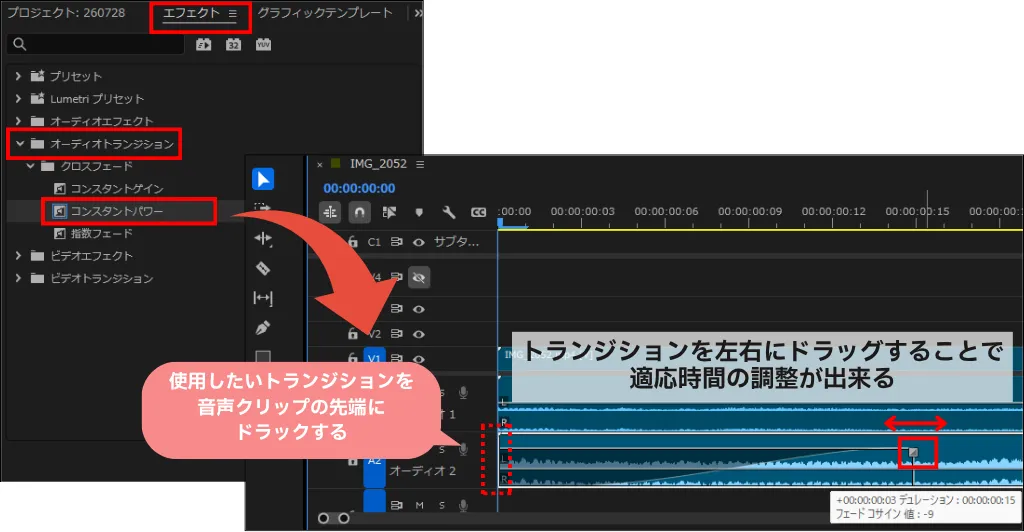The height and width of the screenshot is (532, 1024).
Task: Click right handle of timeline zoom scrollbar
Action: pos(344,518)
